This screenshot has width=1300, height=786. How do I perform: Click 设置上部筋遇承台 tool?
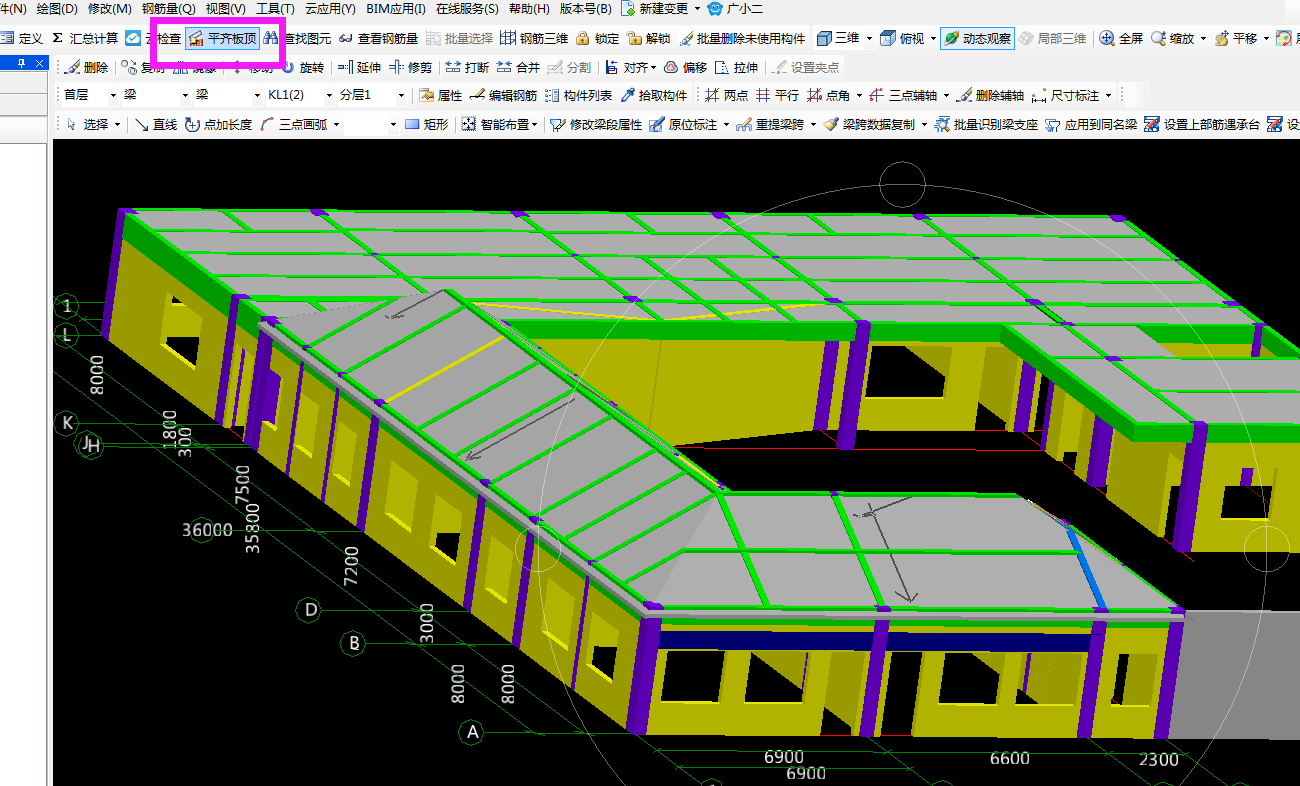(x=1202, y=125)
